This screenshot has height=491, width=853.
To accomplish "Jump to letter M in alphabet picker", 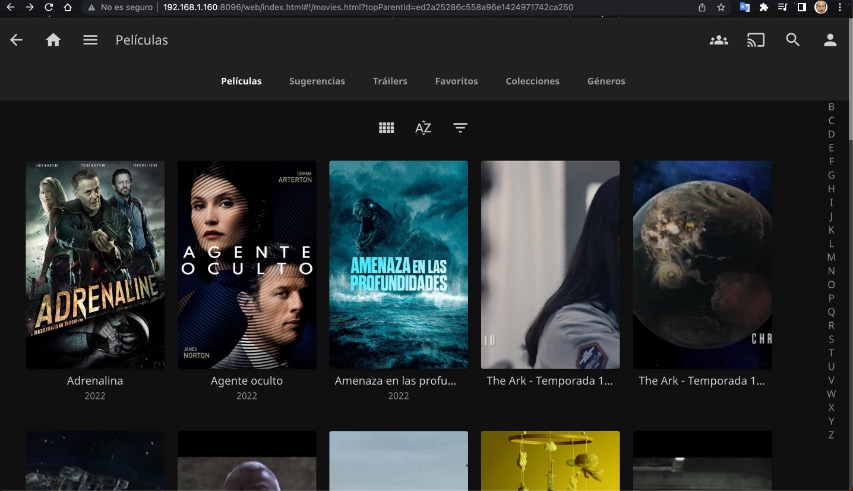I will point(831,257).
